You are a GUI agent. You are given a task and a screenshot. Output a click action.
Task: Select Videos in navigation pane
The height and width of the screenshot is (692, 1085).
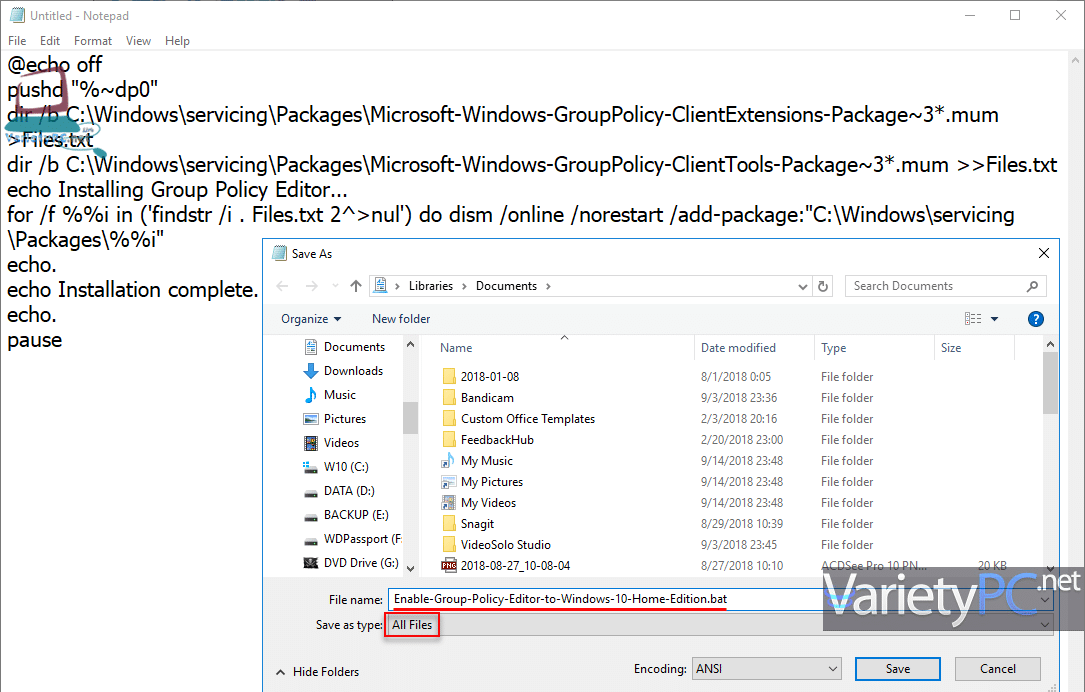pos(331,443)
